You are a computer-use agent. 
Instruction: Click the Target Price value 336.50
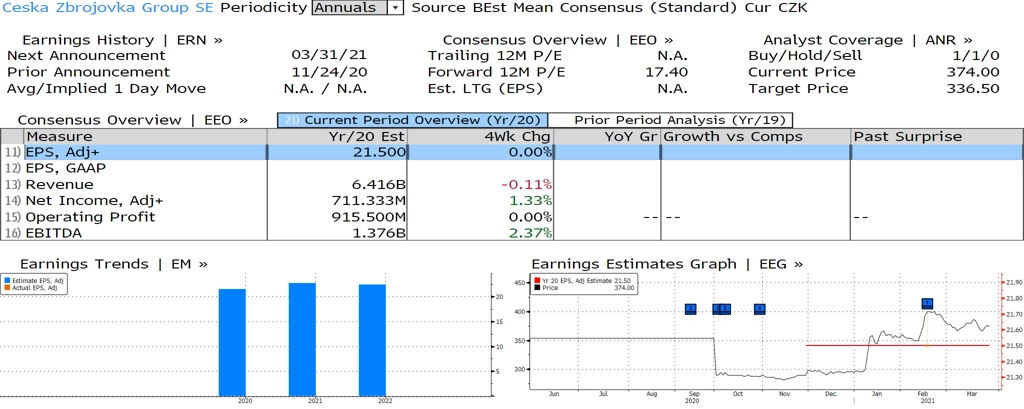coord(972,88)
